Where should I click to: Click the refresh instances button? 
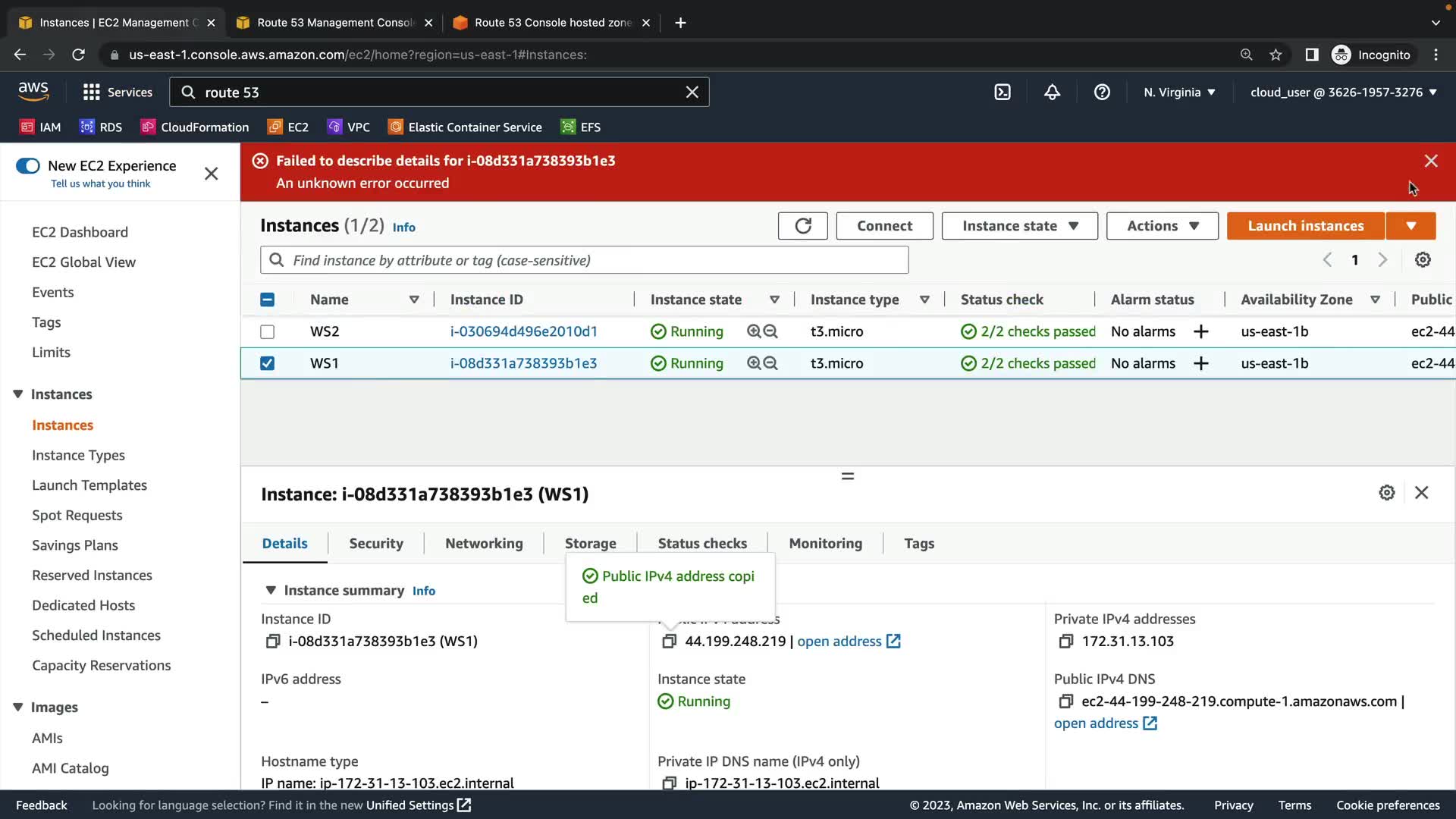pyautogui.click(x=802, y=226)
